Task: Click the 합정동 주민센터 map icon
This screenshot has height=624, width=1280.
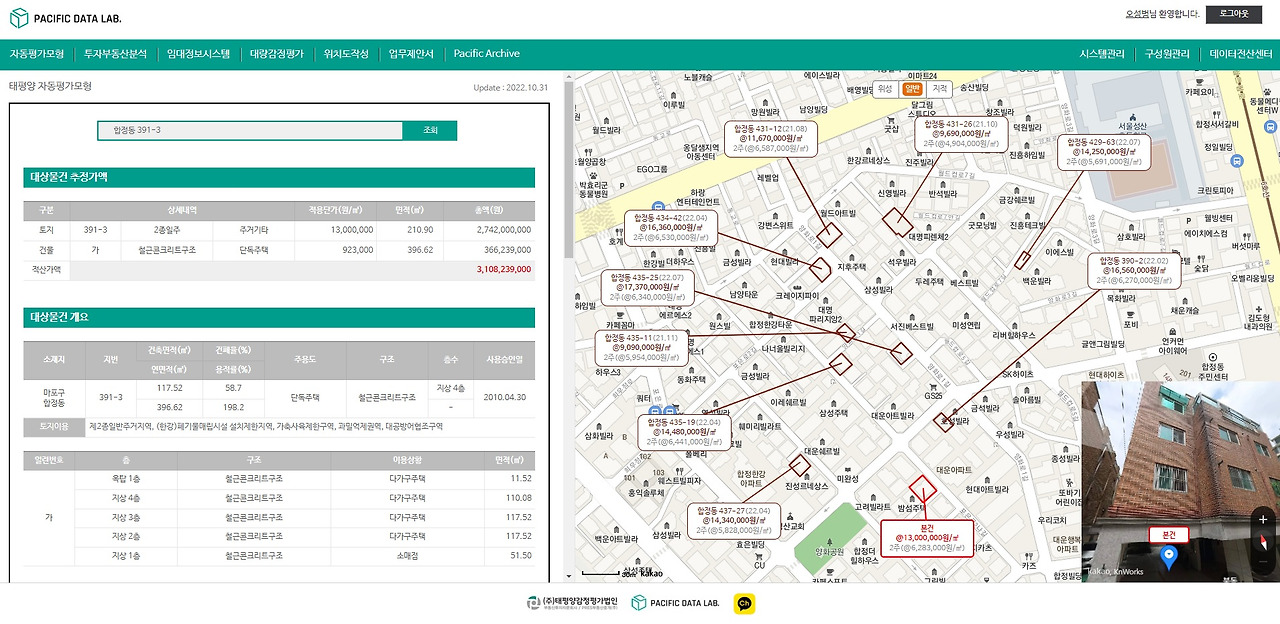Action: point(1213,356)
